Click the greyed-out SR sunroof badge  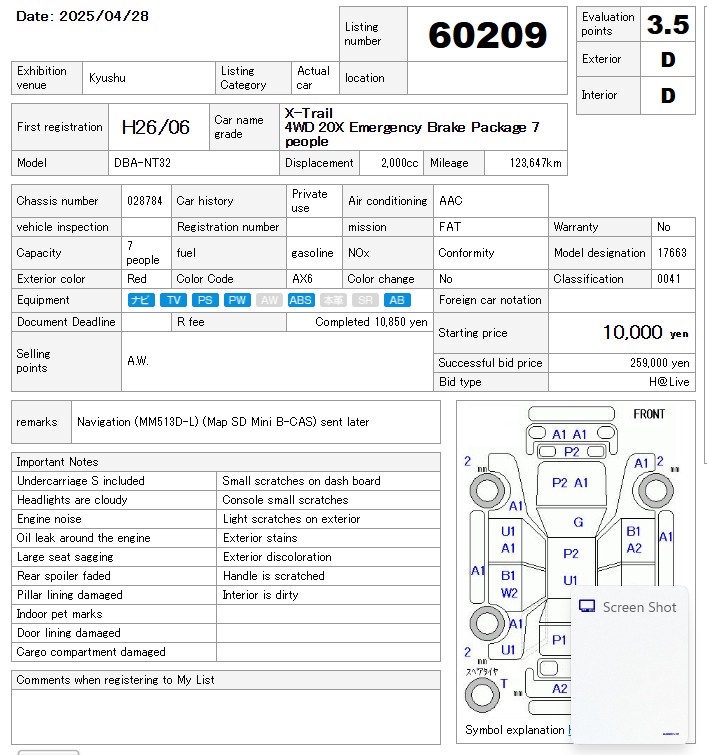tap(365, 300)
